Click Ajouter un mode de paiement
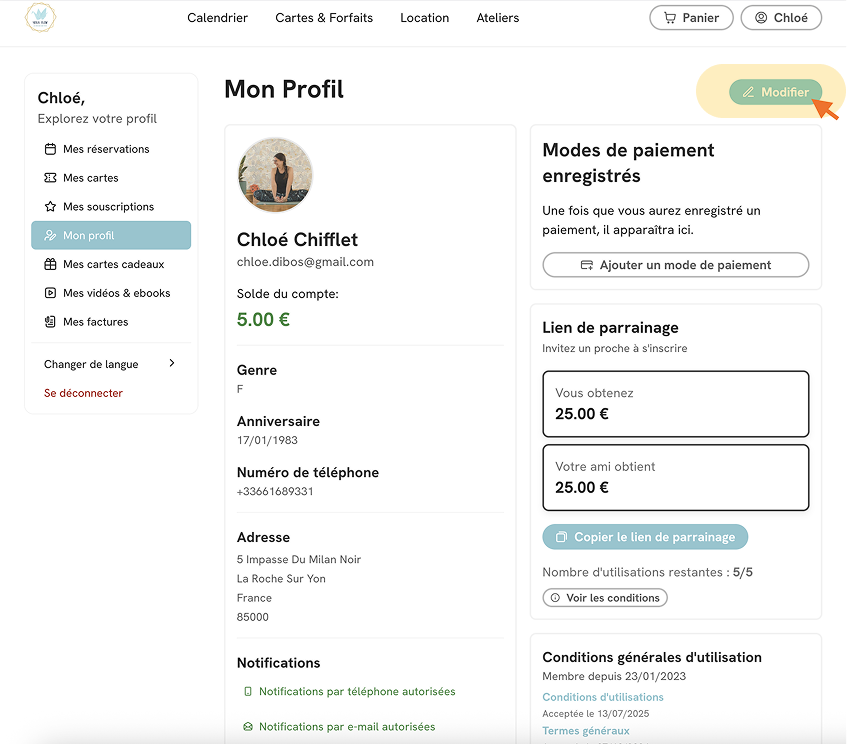The image size is (847, 744). click(676, 265)
